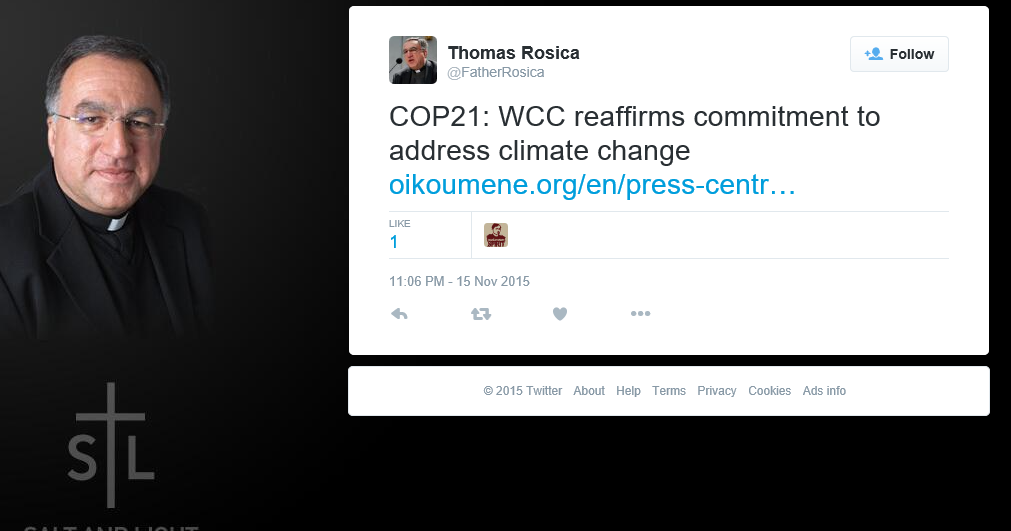The height and width of the screenshot is (531, 1011).
Task: Click the reply arrow icon
Action: tap(399, 314)
